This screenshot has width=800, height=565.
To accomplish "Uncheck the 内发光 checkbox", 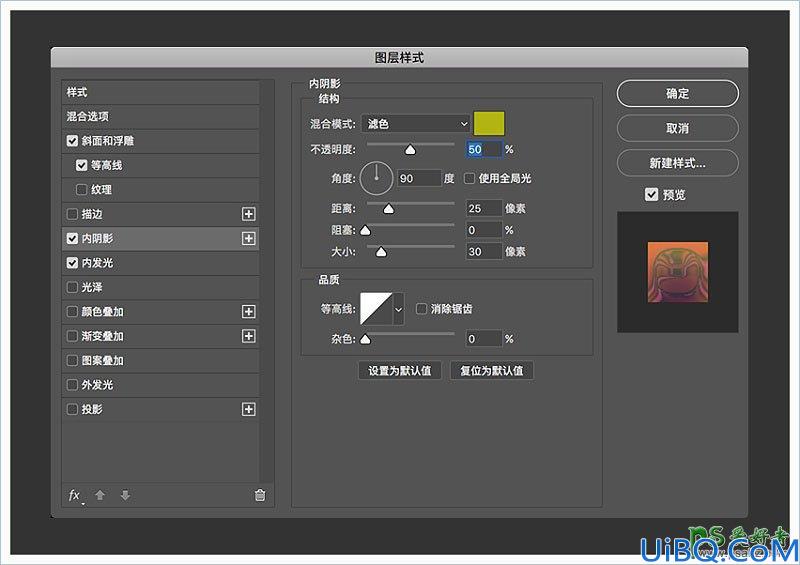I will coord(72,263).
